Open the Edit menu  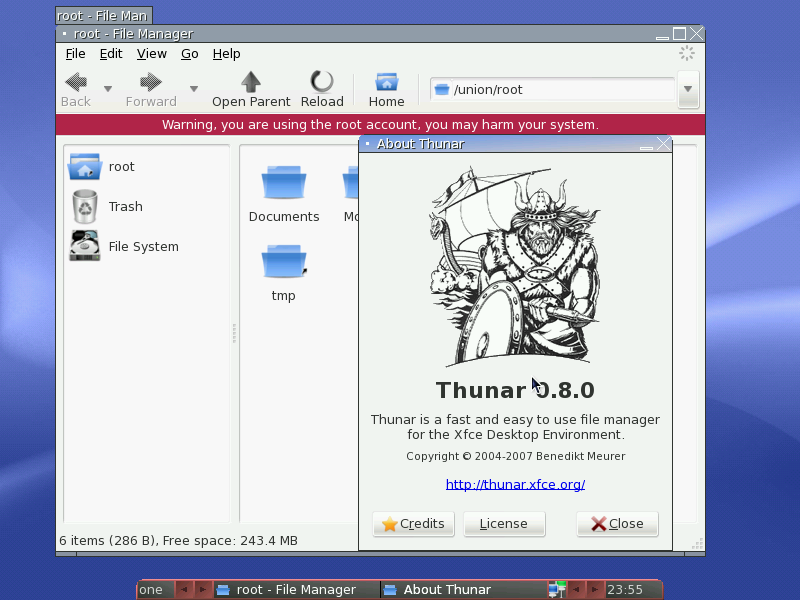coord(111,54)
